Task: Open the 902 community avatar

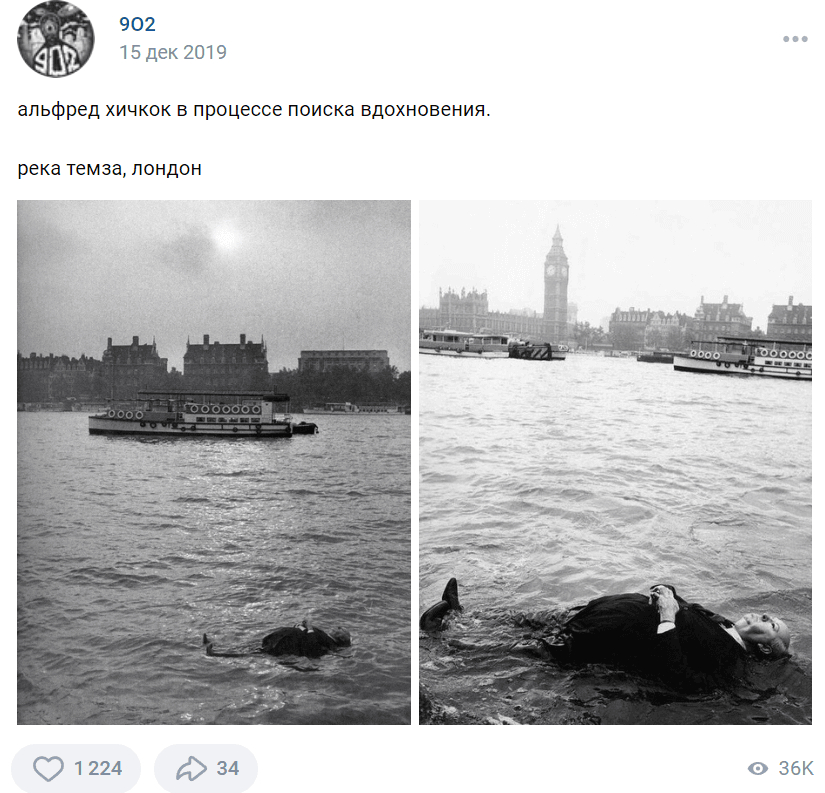Action: tap(56, 39)
